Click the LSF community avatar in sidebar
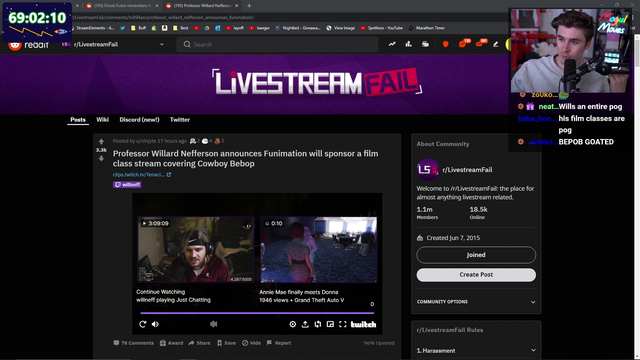This screenshot has width=640, height=360. pos(427,169)
